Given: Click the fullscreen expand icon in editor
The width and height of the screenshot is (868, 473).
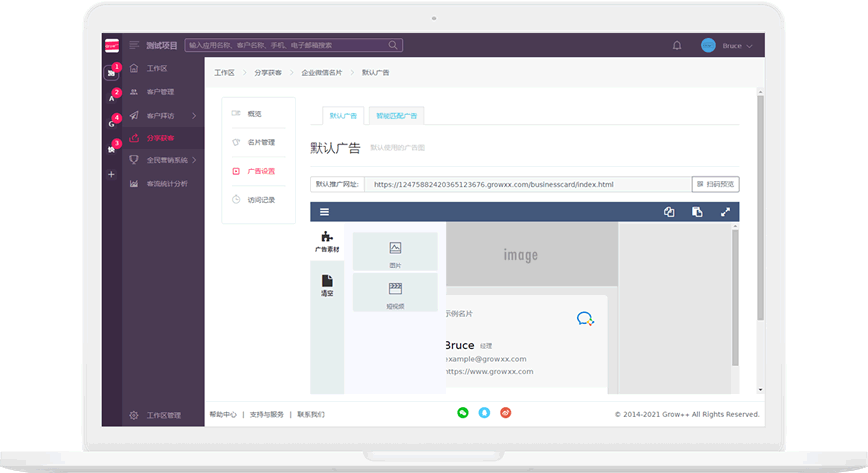Looking at the screenshot, I should pyautogui.click(x=725, y=212).
